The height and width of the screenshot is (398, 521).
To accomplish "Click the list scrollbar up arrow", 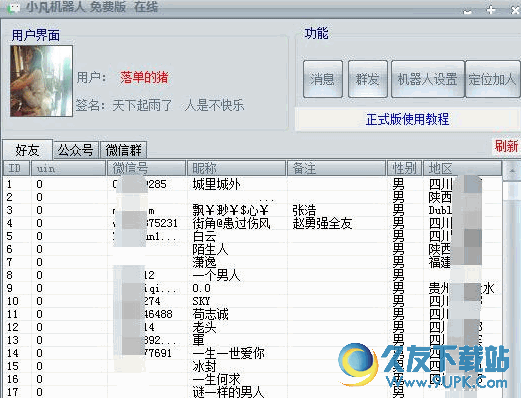I will pos(512,170).
